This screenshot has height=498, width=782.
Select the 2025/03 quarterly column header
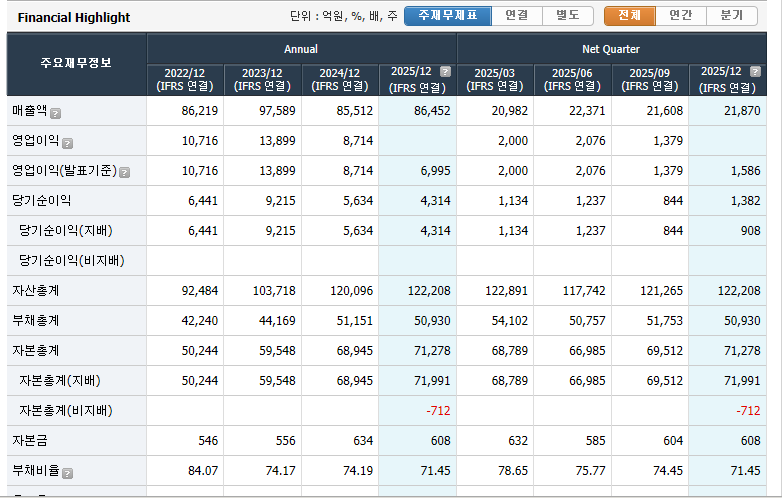click(x=495, y=79)
